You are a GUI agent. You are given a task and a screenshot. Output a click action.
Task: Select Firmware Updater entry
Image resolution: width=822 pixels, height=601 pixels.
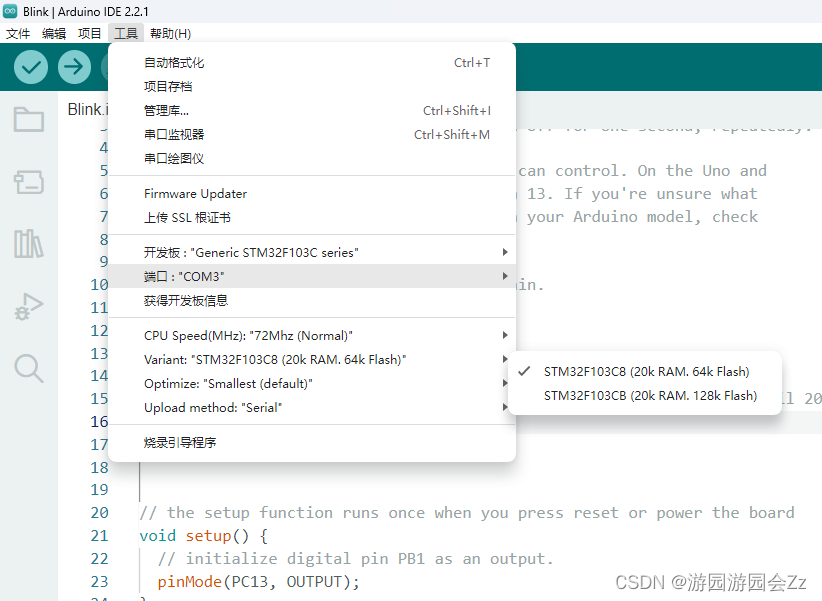(x=312, y=194)
